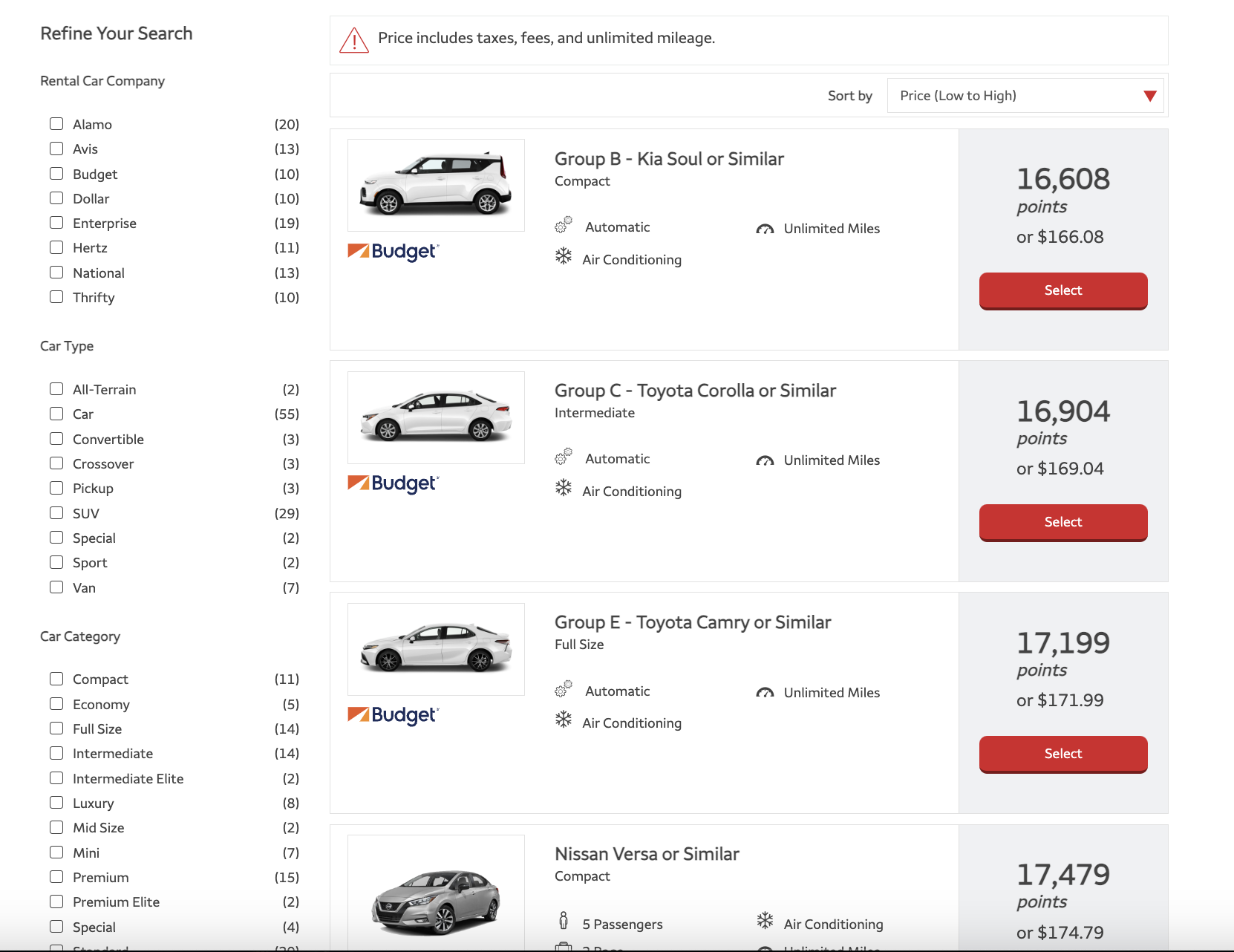
Task: Check the Hertz company filter
Action: [56, 247]
